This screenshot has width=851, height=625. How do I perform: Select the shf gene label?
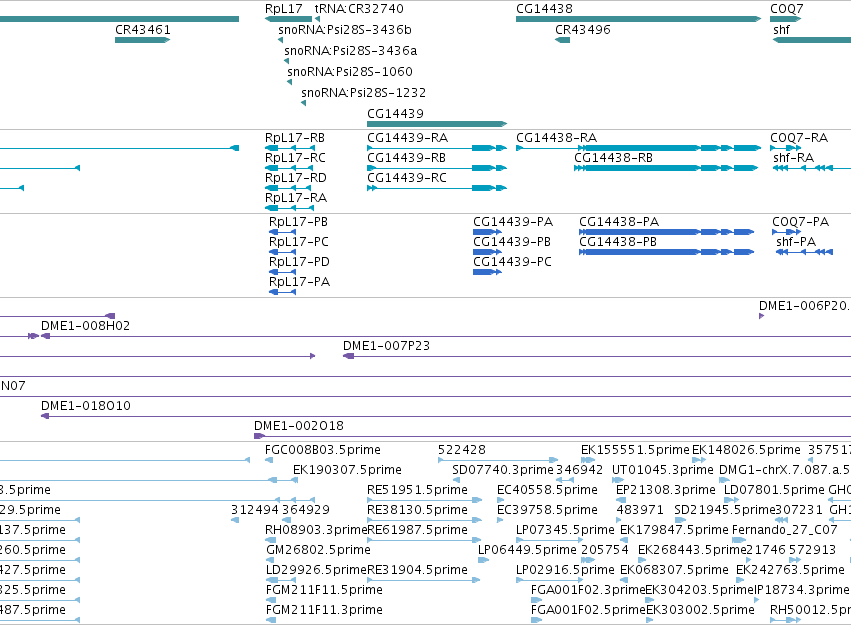pyautogui.click(x=782, y=30)
